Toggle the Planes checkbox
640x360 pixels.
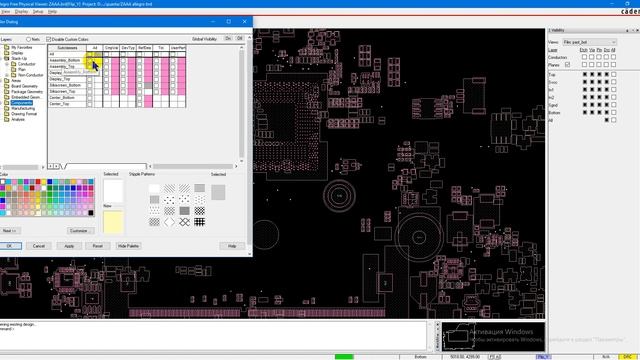click(x=567, y=65)
